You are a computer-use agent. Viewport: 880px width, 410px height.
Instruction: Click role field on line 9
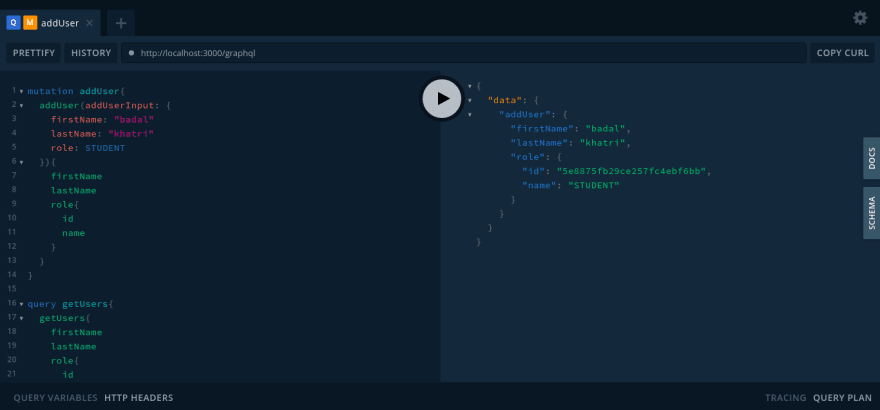[x=62, y=205]
